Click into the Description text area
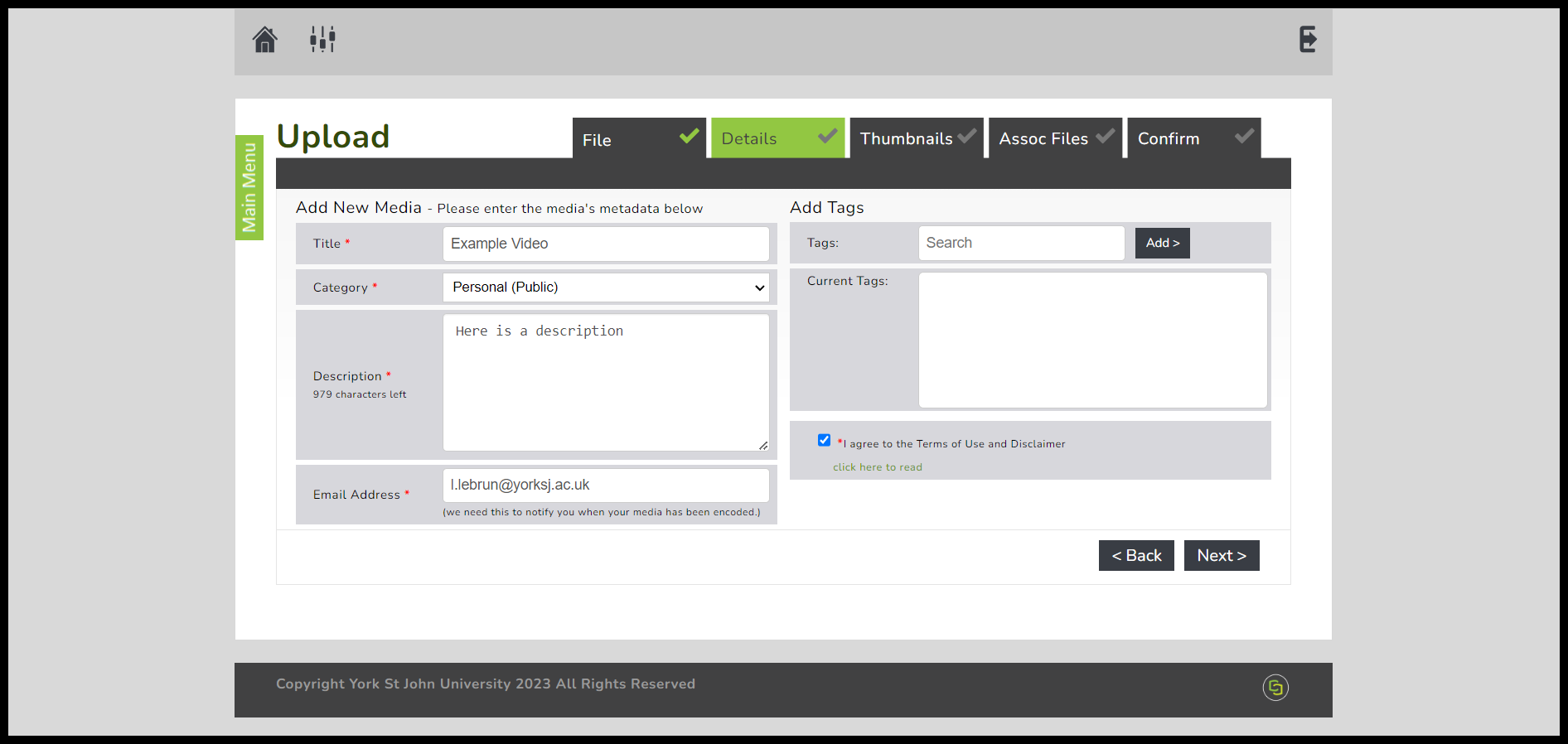 click(x=606, y=383)
